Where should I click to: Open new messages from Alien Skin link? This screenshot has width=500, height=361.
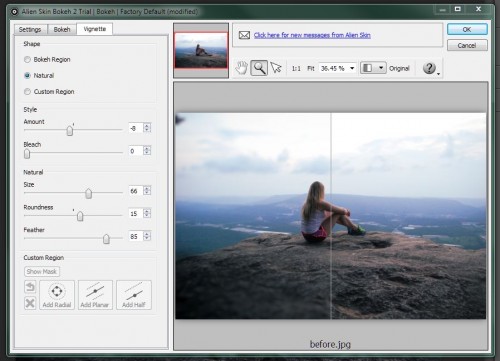pyautogui.click(x=312, y=35)
